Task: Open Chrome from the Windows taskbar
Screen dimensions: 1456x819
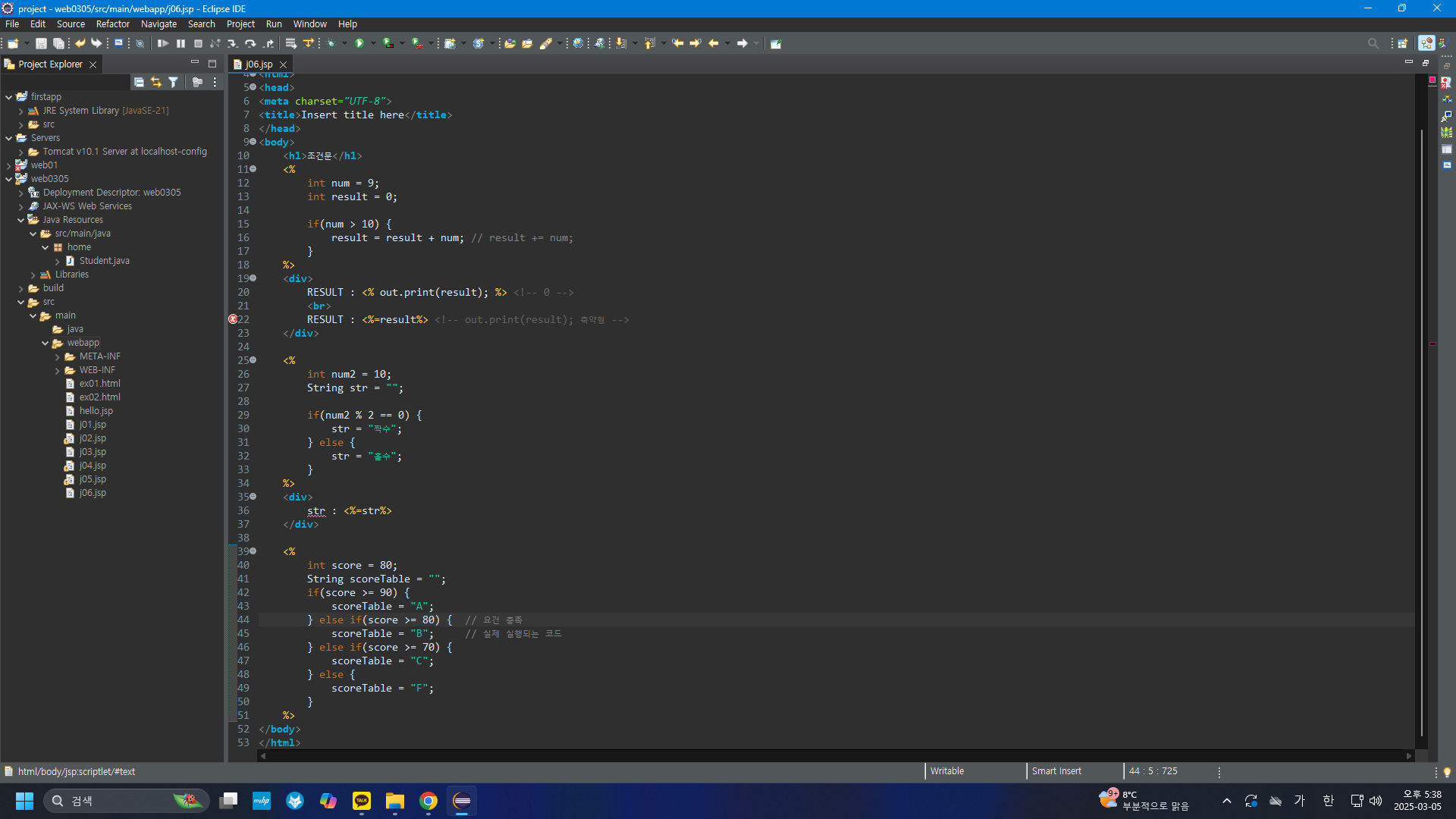Action: click(428, 801)
